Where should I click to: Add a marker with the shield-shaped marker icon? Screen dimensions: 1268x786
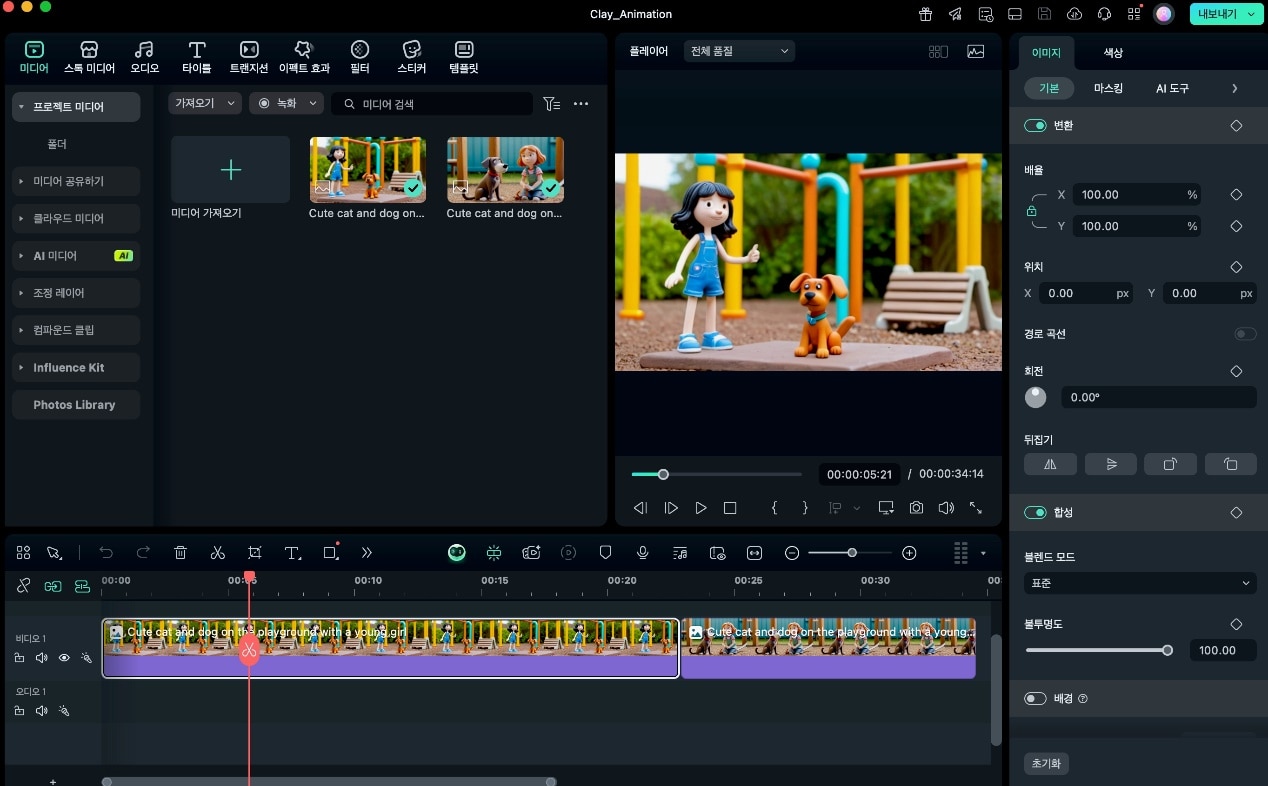coord(605,552)
